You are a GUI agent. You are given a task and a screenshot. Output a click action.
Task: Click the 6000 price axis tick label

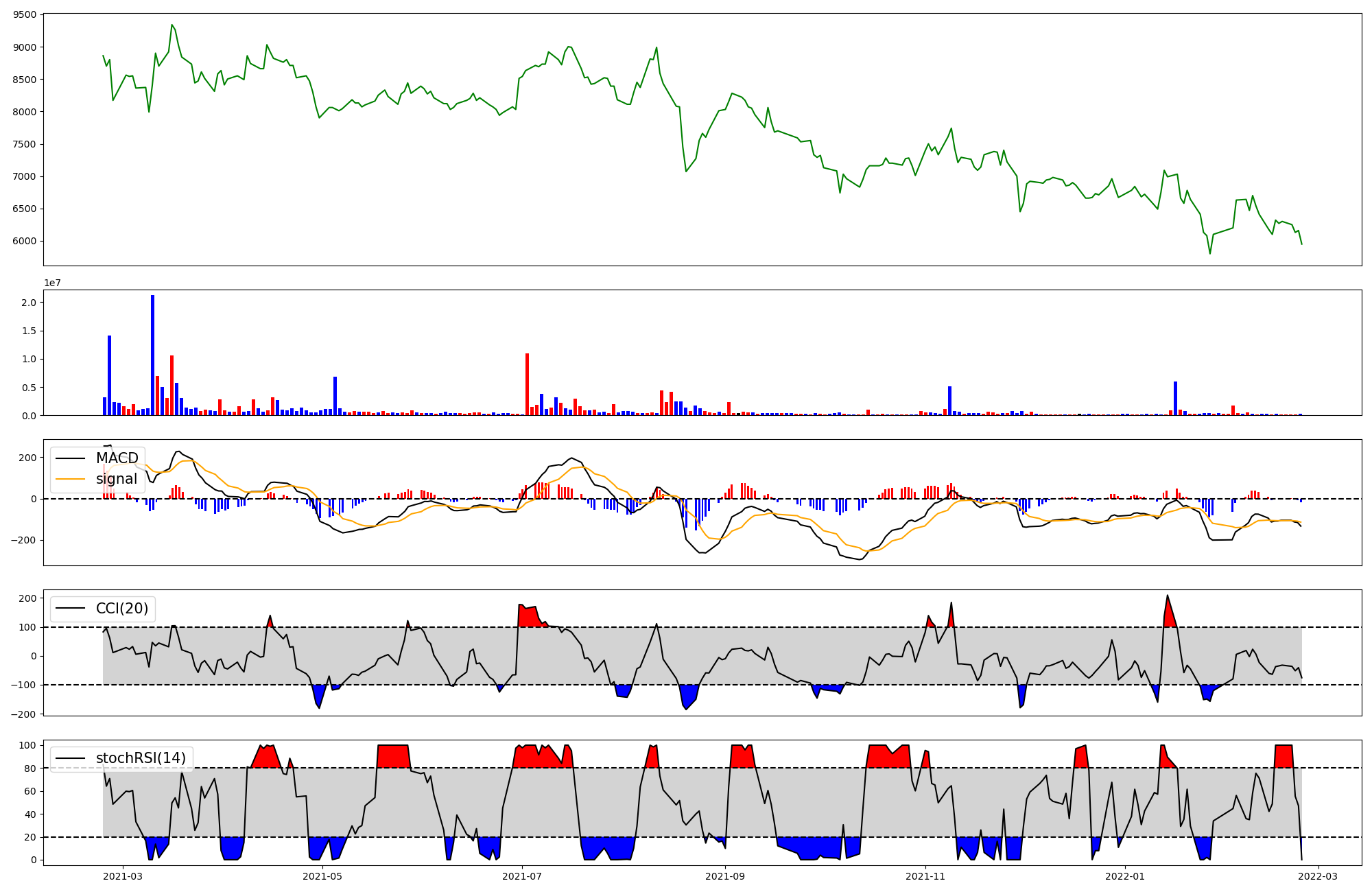click(26, 241)
